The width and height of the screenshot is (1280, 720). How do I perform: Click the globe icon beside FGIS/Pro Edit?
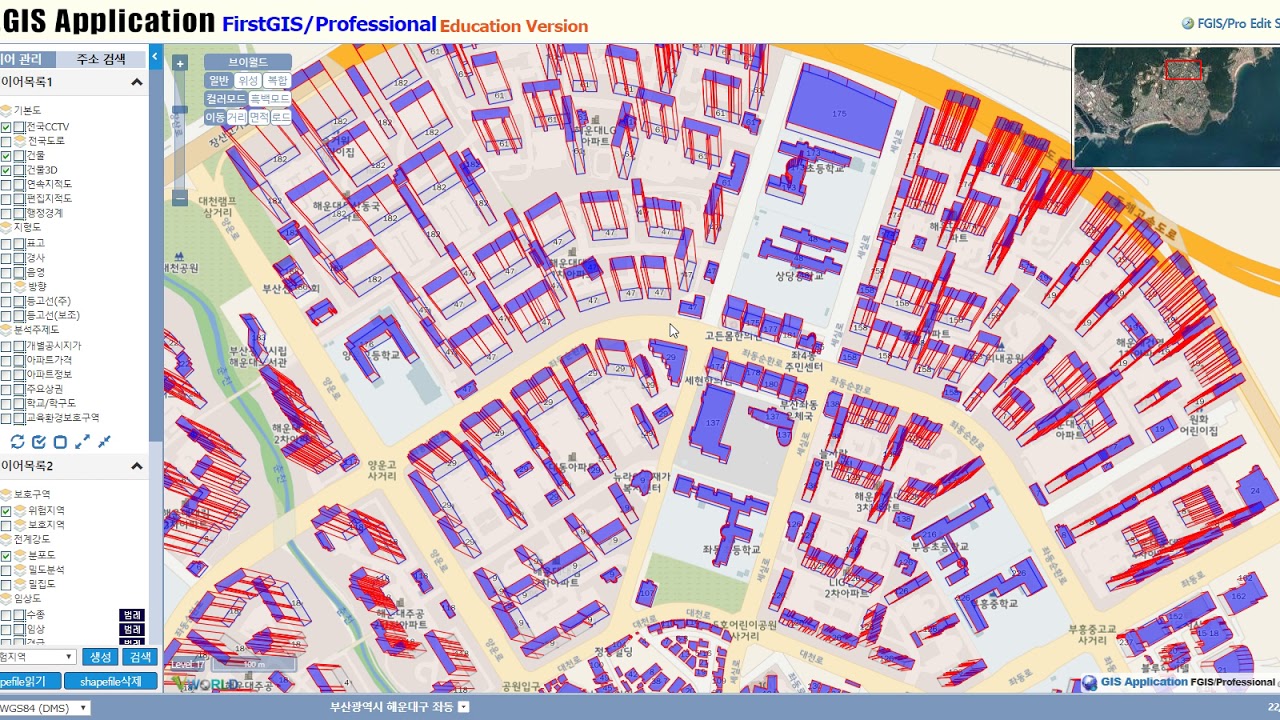coord(1188,23)
